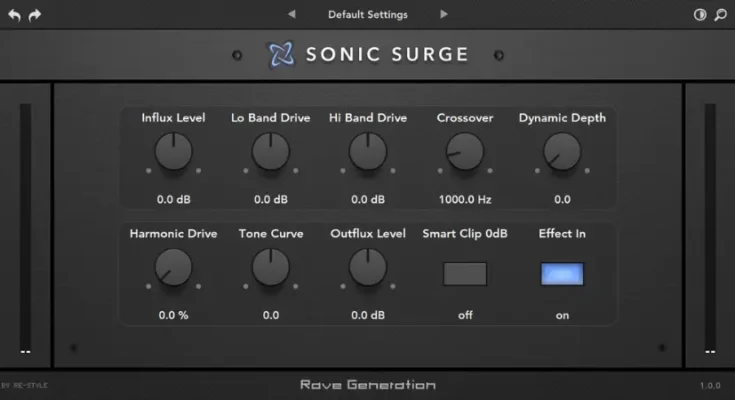735x400 pixels.
Task: Click the contrast theme toggle icon
Action: point(700,15)
